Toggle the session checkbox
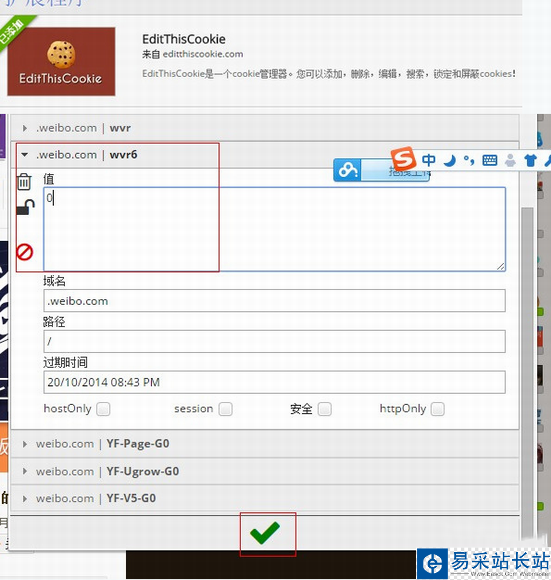Screen dimensions: 551x580 pyautogui.click(x=225, y=409)
